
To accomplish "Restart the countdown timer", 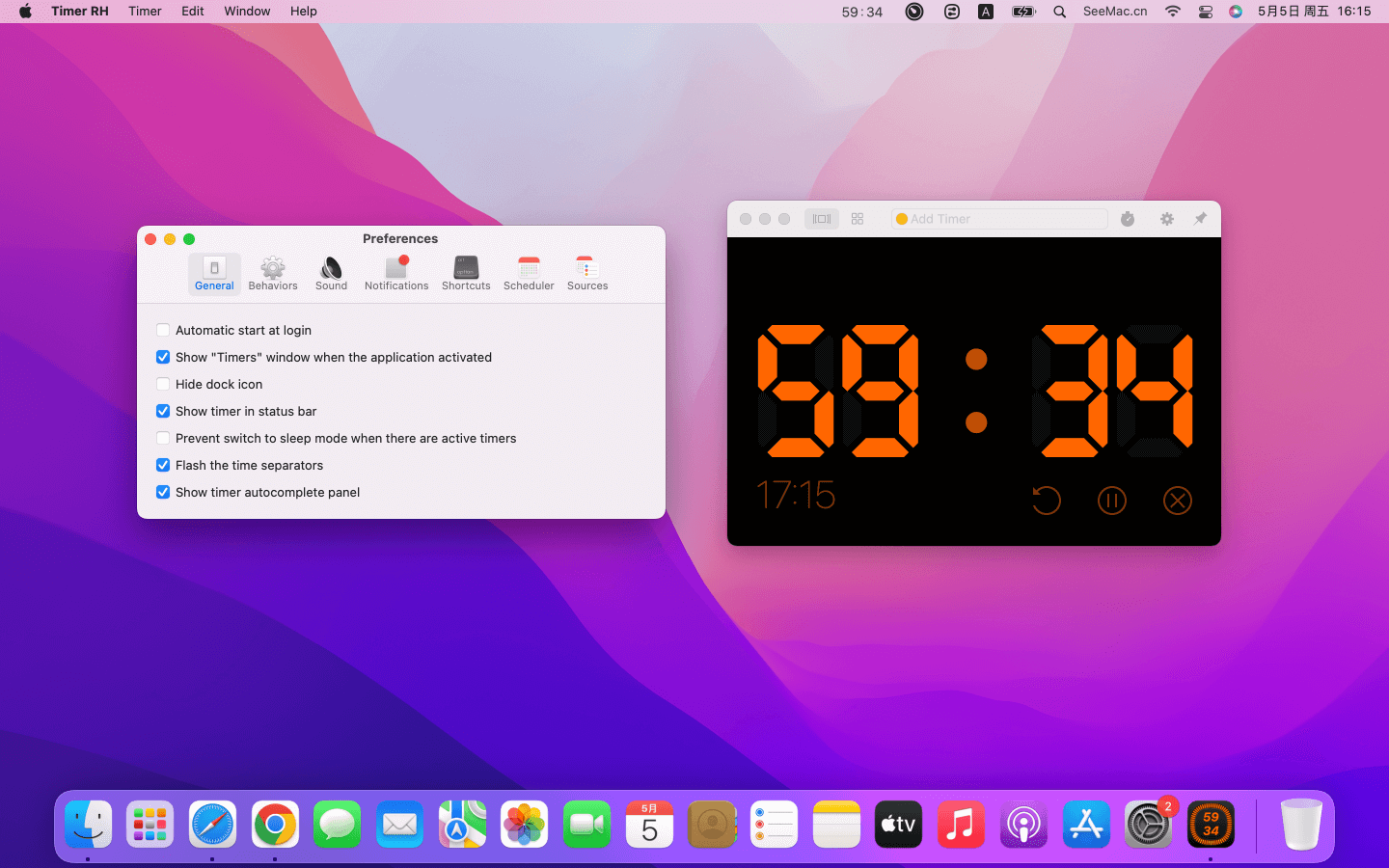I will [x=1047, y=501].
